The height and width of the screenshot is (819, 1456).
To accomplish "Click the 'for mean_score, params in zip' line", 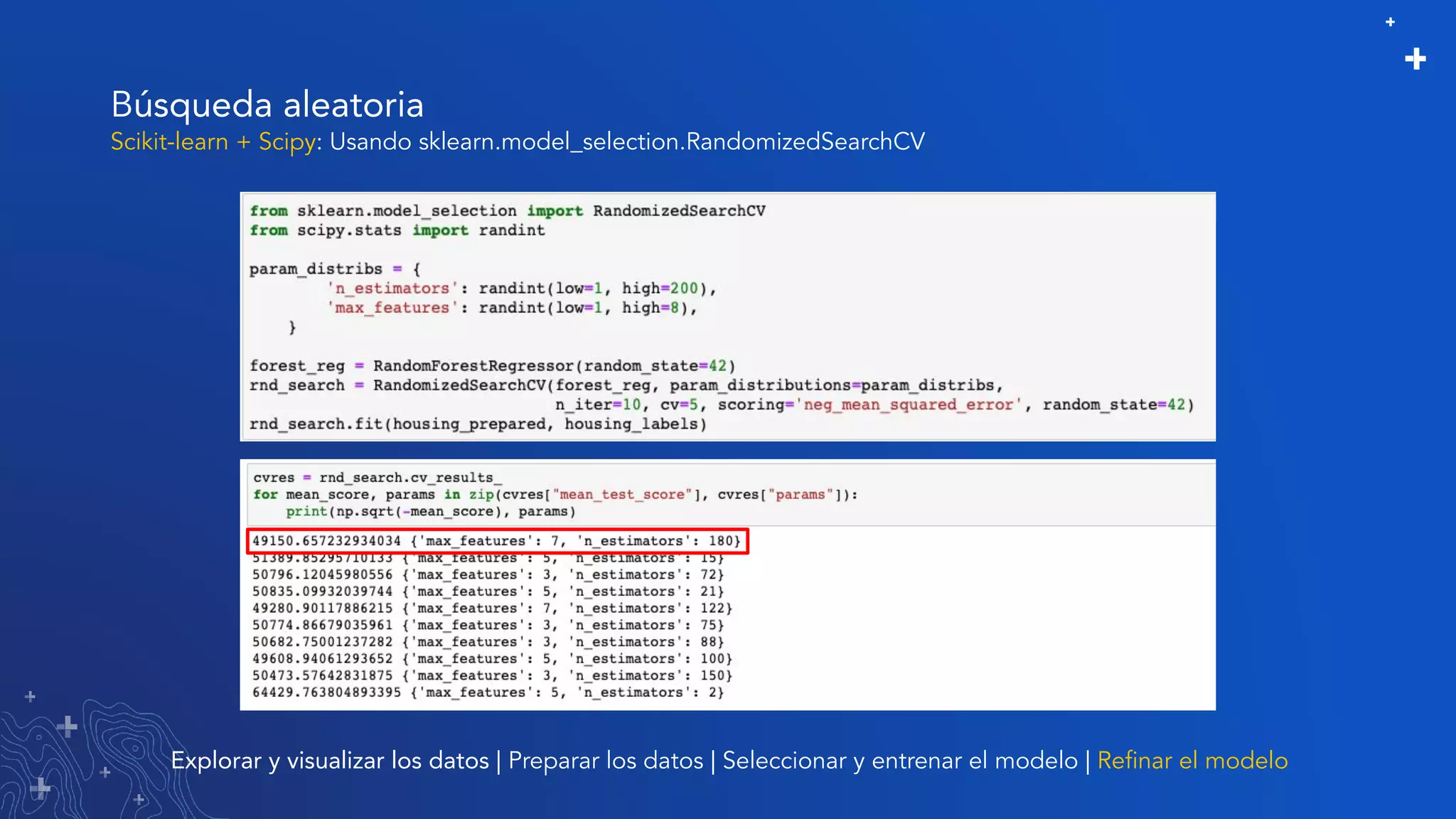I will [555, 495].
